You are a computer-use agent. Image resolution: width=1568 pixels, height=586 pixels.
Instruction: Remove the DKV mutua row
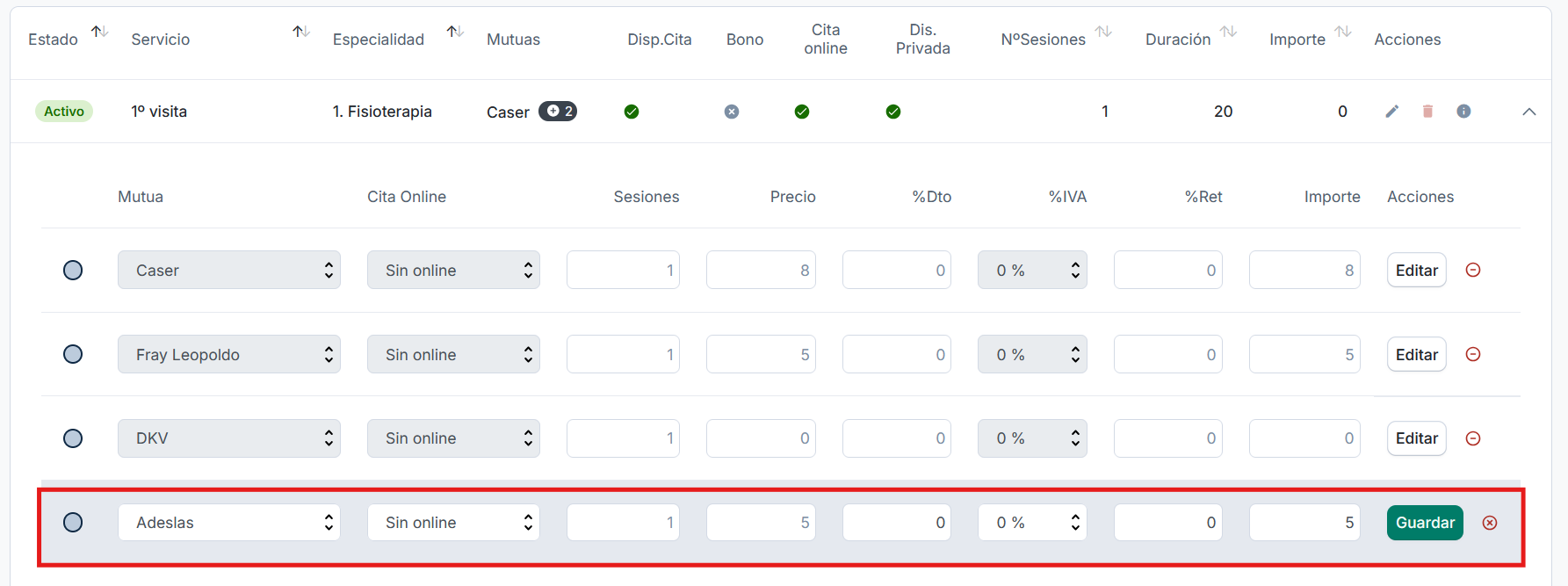point(1473,438)
